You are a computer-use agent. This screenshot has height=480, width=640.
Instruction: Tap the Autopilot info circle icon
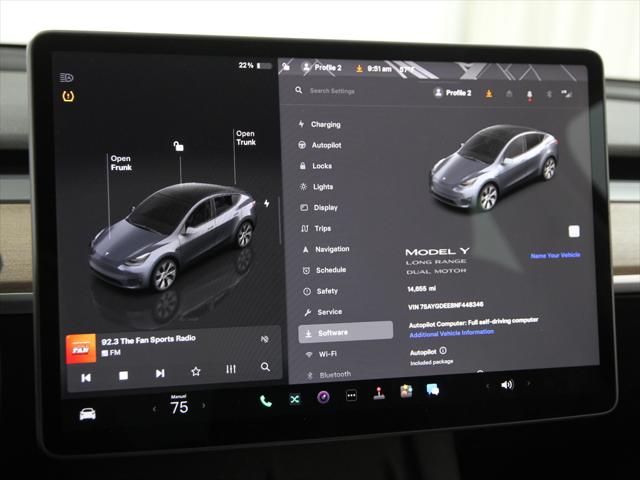pyautogui.click(x=443, y=350)
